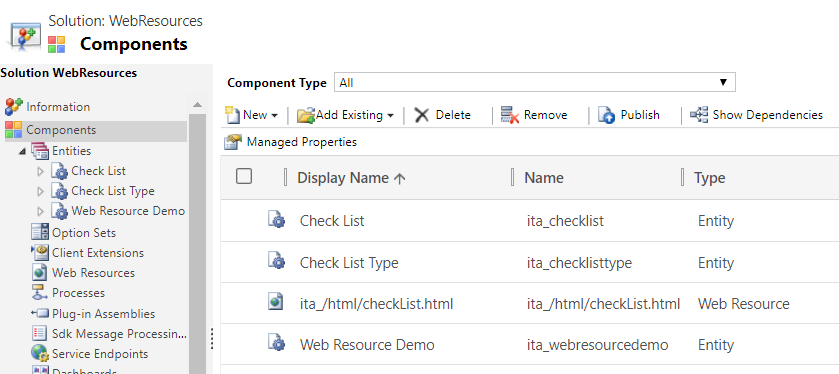Open Processes in the sidebar
839x374 pixels.
pos(78,293)
